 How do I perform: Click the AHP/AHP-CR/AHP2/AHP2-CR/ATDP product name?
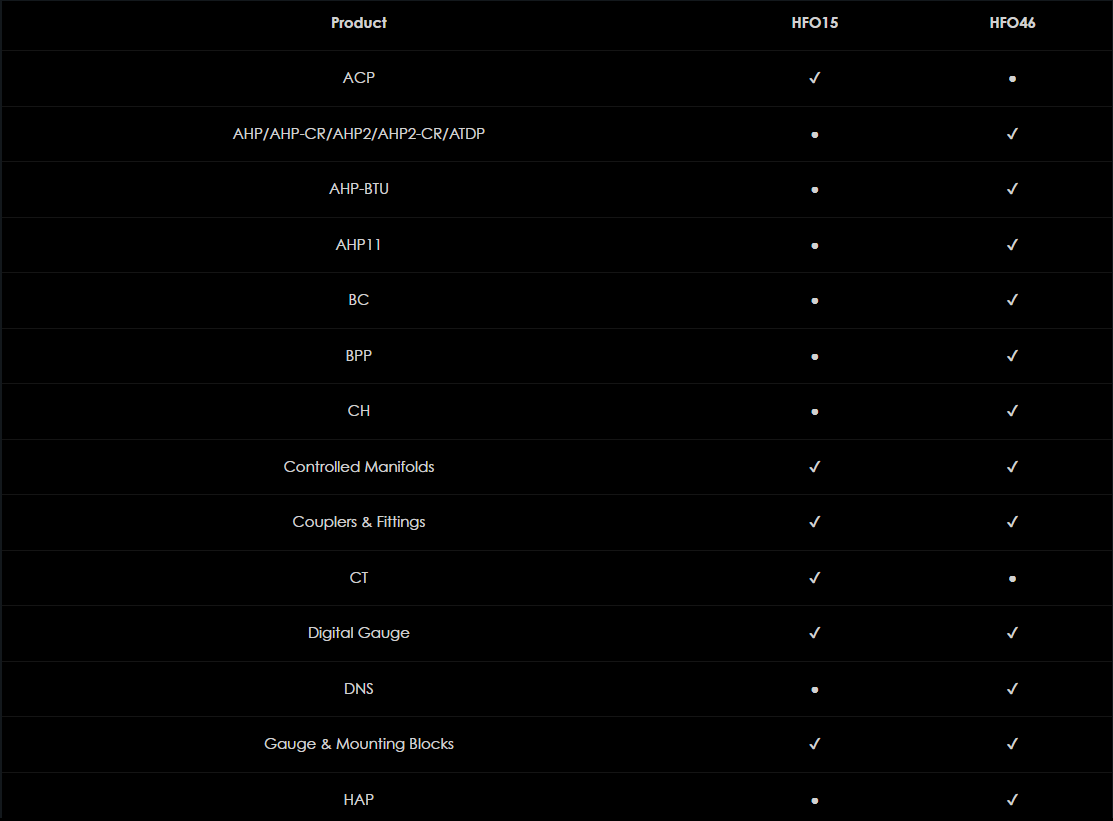tap(358, 133)
